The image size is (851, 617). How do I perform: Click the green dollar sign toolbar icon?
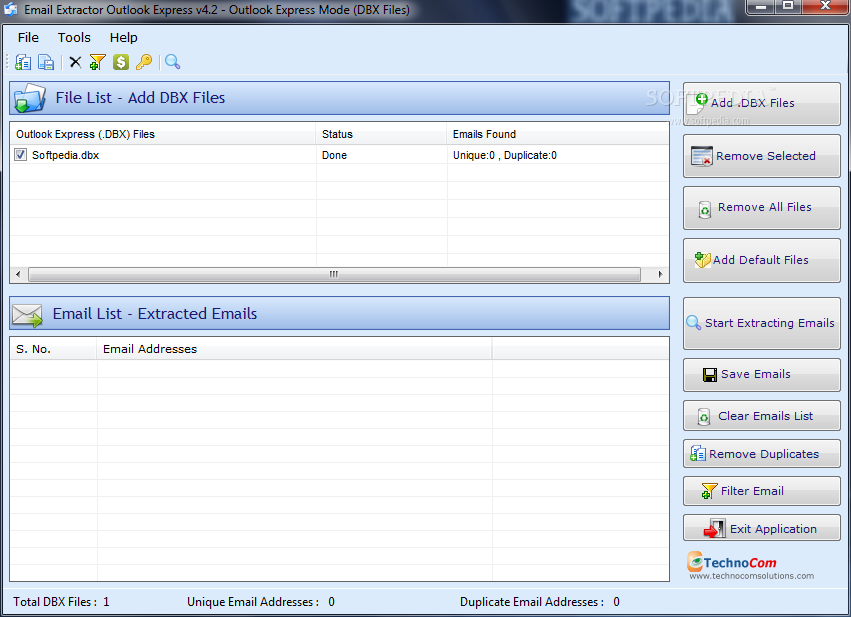coord(120,62)
